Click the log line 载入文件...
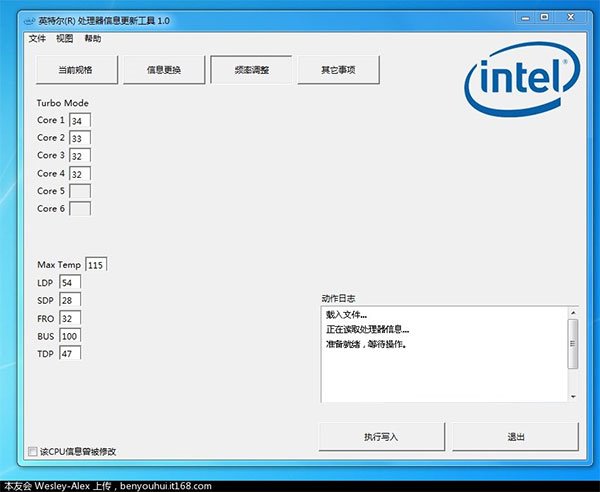600x492 pixels. [346, 314]
